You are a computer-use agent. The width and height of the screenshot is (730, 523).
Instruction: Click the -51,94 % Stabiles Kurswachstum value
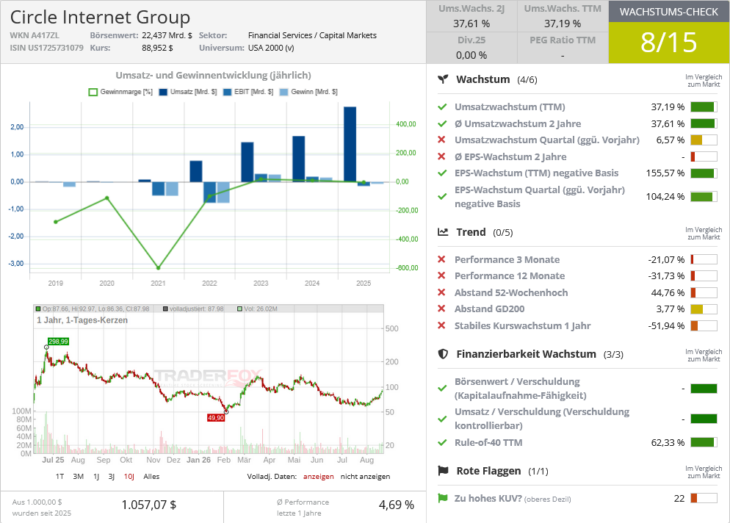(666, 326)
